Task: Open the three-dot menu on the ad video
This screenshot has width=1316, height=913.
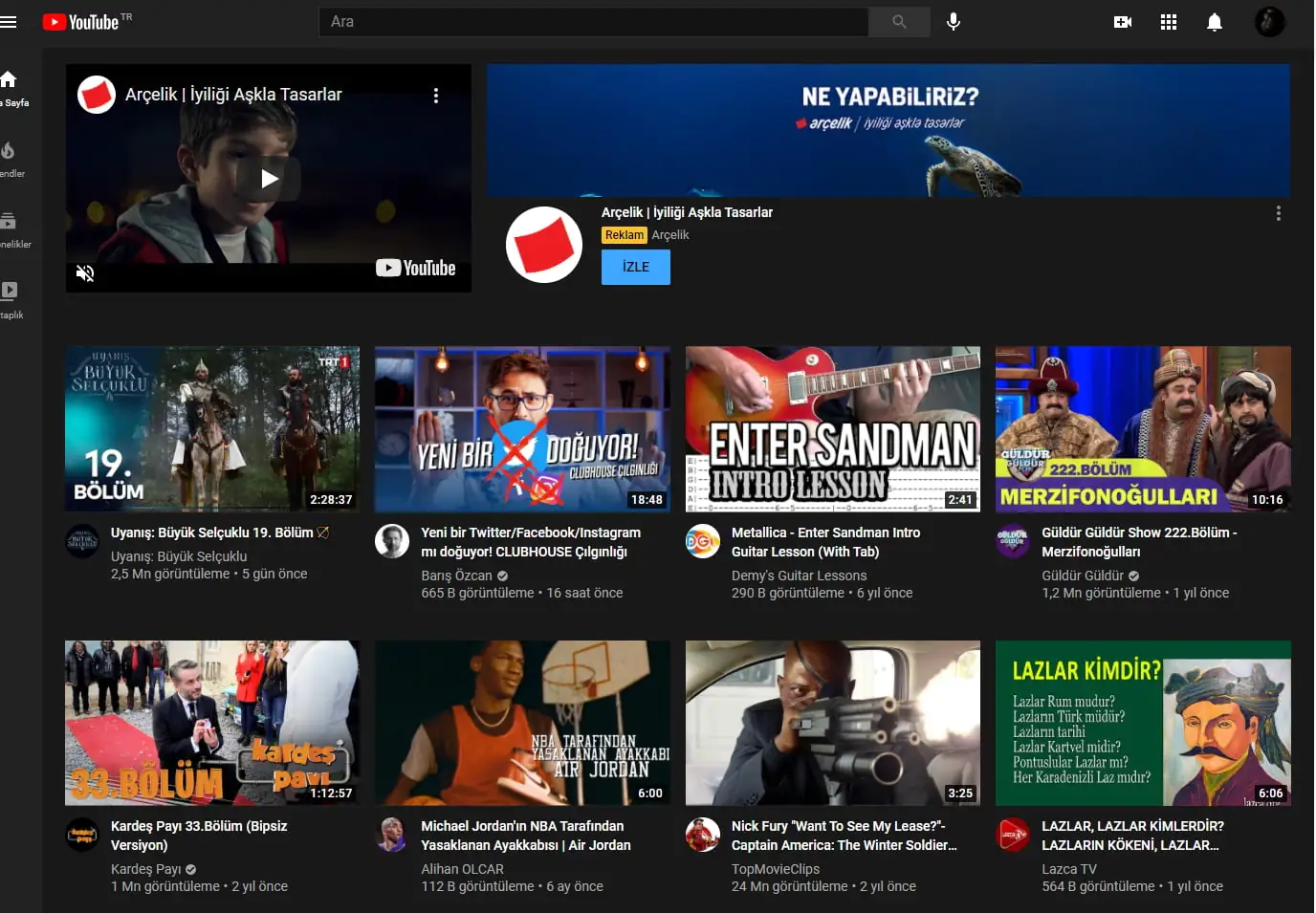Action: pyautogui.click(x=437, y=96)
